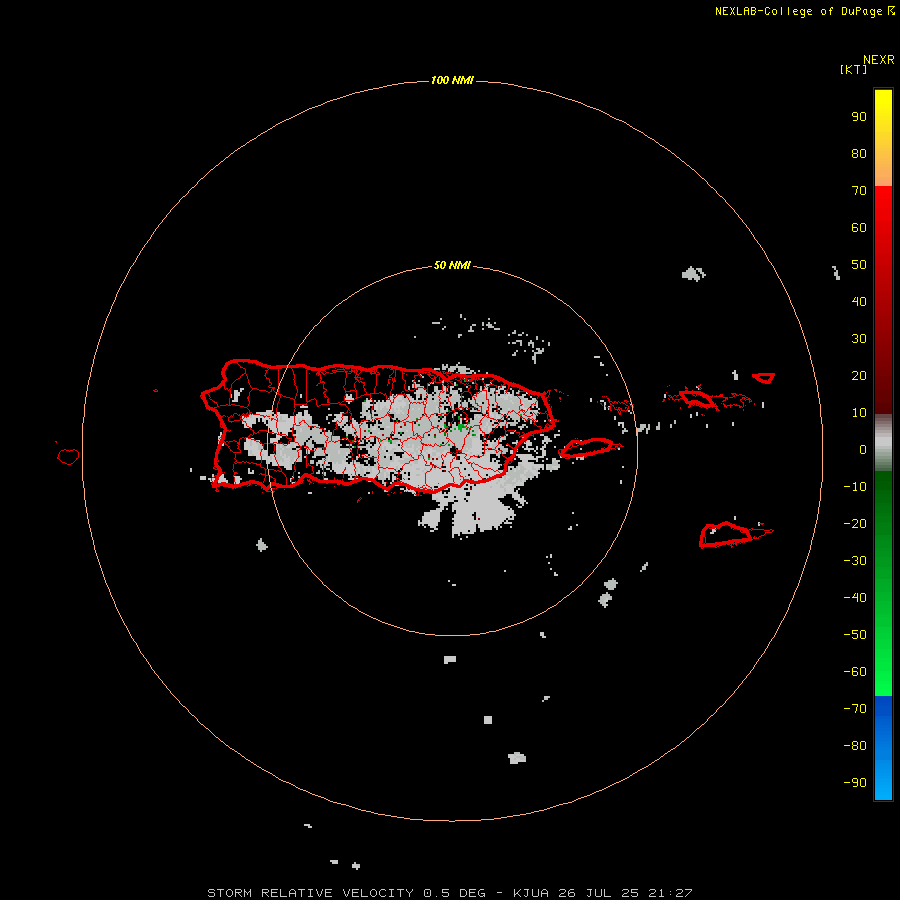Image resolution: width=900 pixels, height=900 pixels.
Task: Click the -80 value on the velocity scale
Action: click(x=855, y=746)
